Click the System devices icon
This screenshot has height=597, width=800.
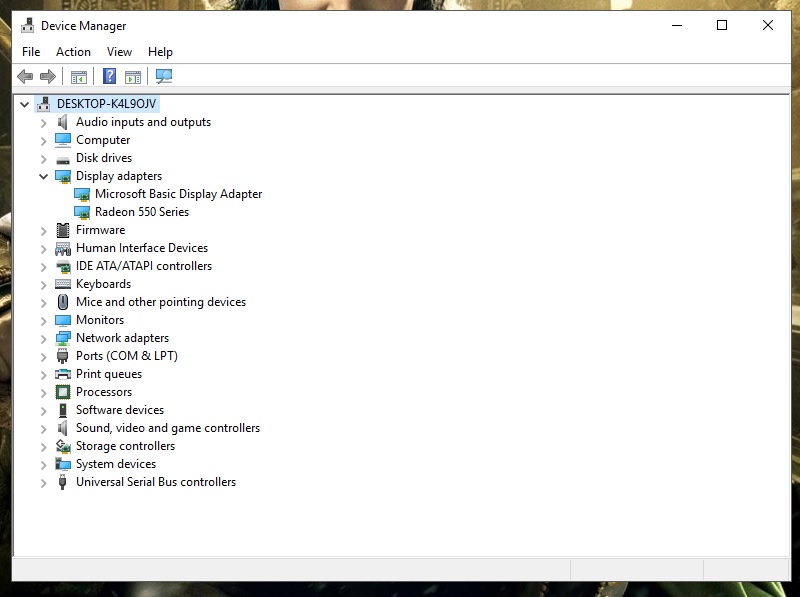pos(63,464)
